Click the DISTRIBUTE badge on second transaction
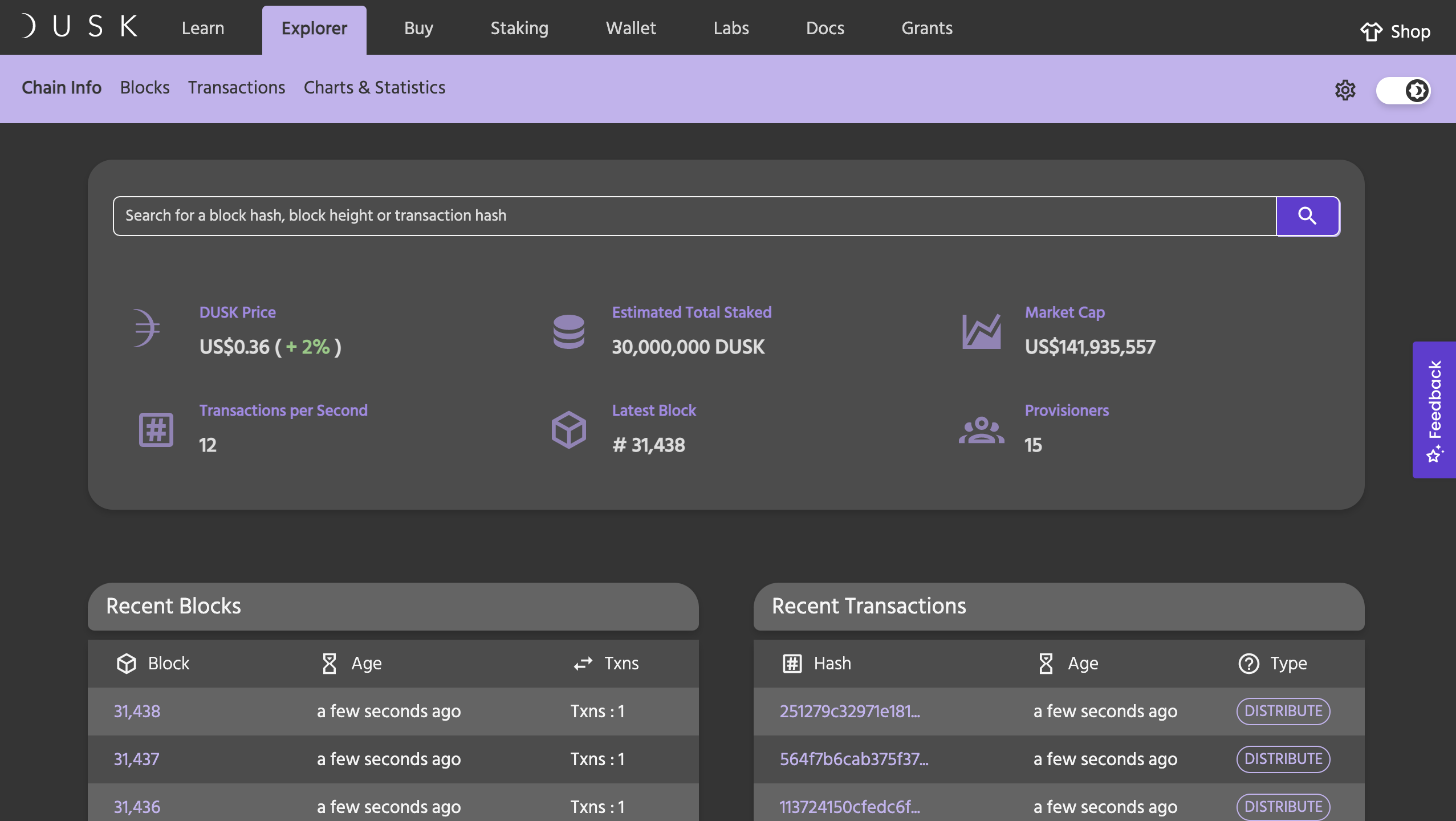1456x821 pixels. (x=1283, y=759)
